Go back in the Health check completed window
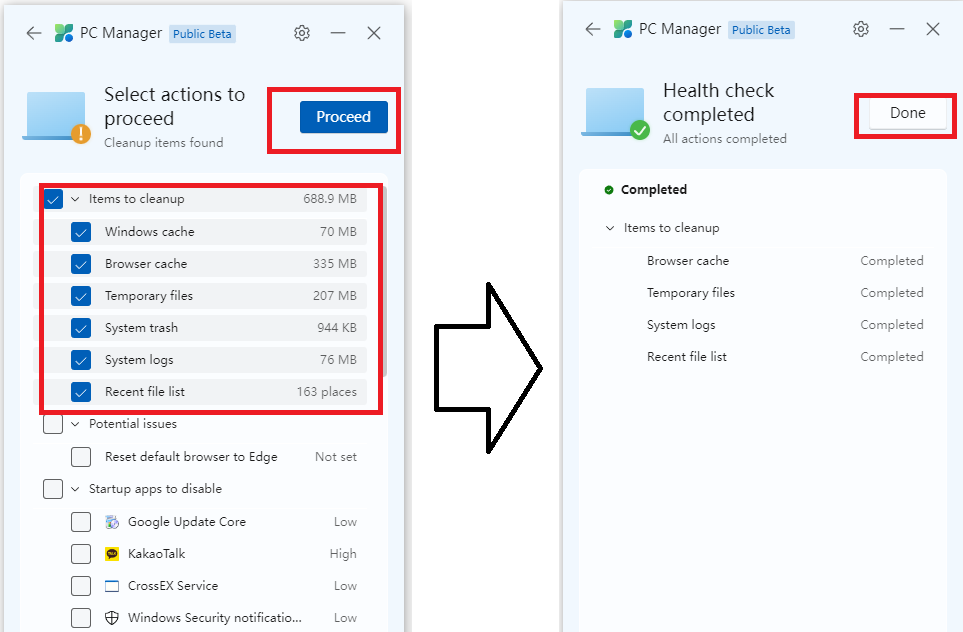Screen dimensions: 963x632 pos(593,29)
